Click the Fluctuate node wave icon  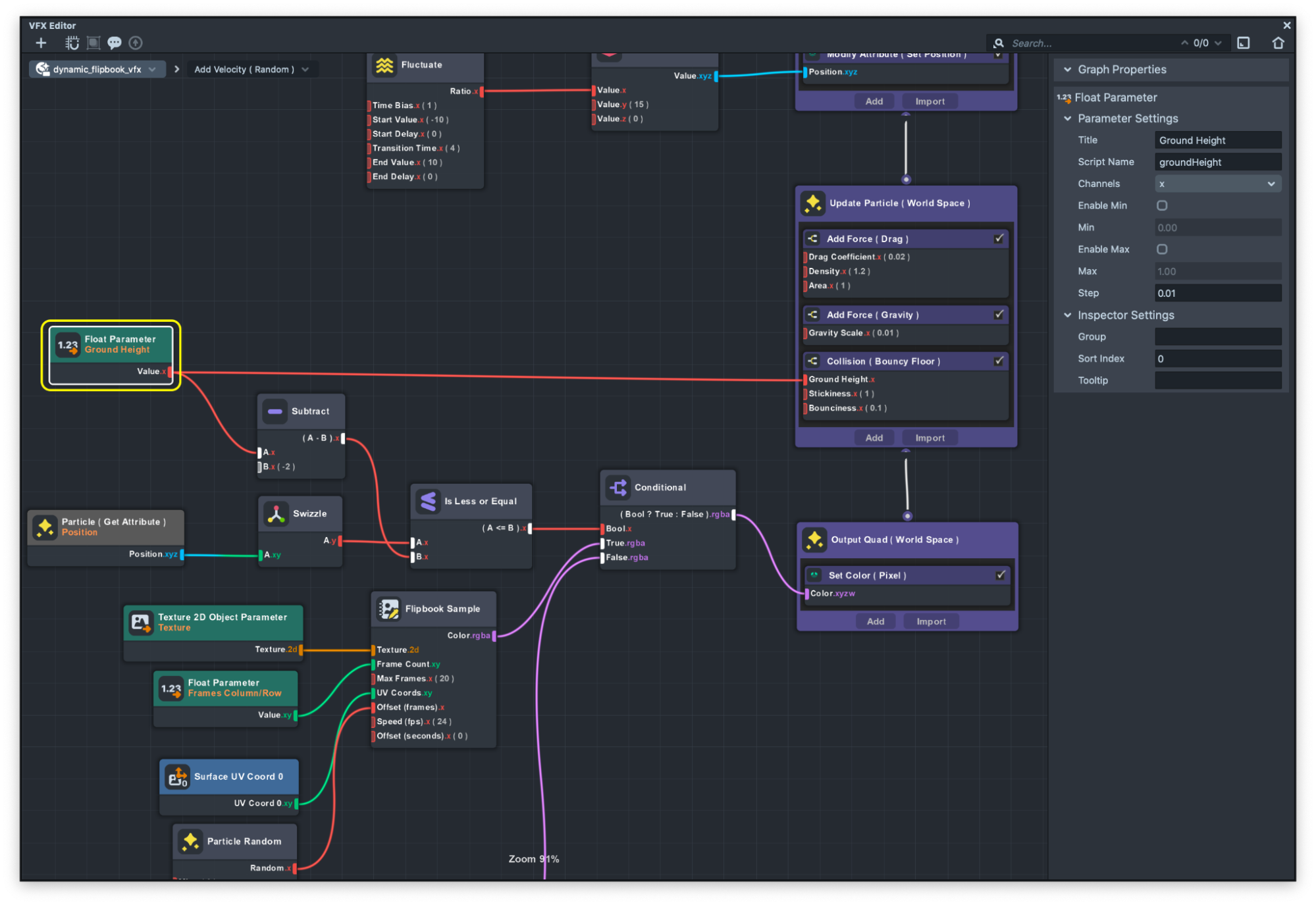pos(384,65)
